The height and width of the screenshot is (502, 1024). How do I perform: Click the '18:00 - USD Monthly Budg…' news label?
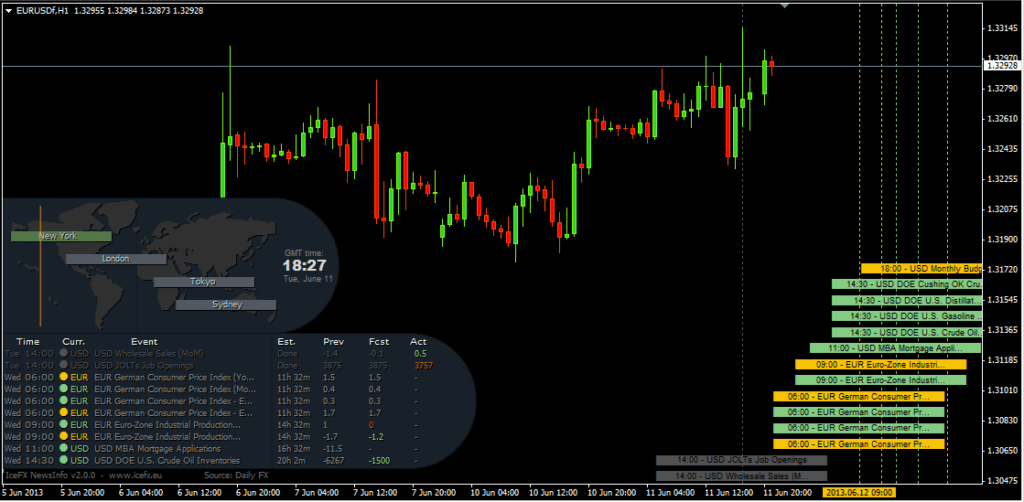(921, 268)
